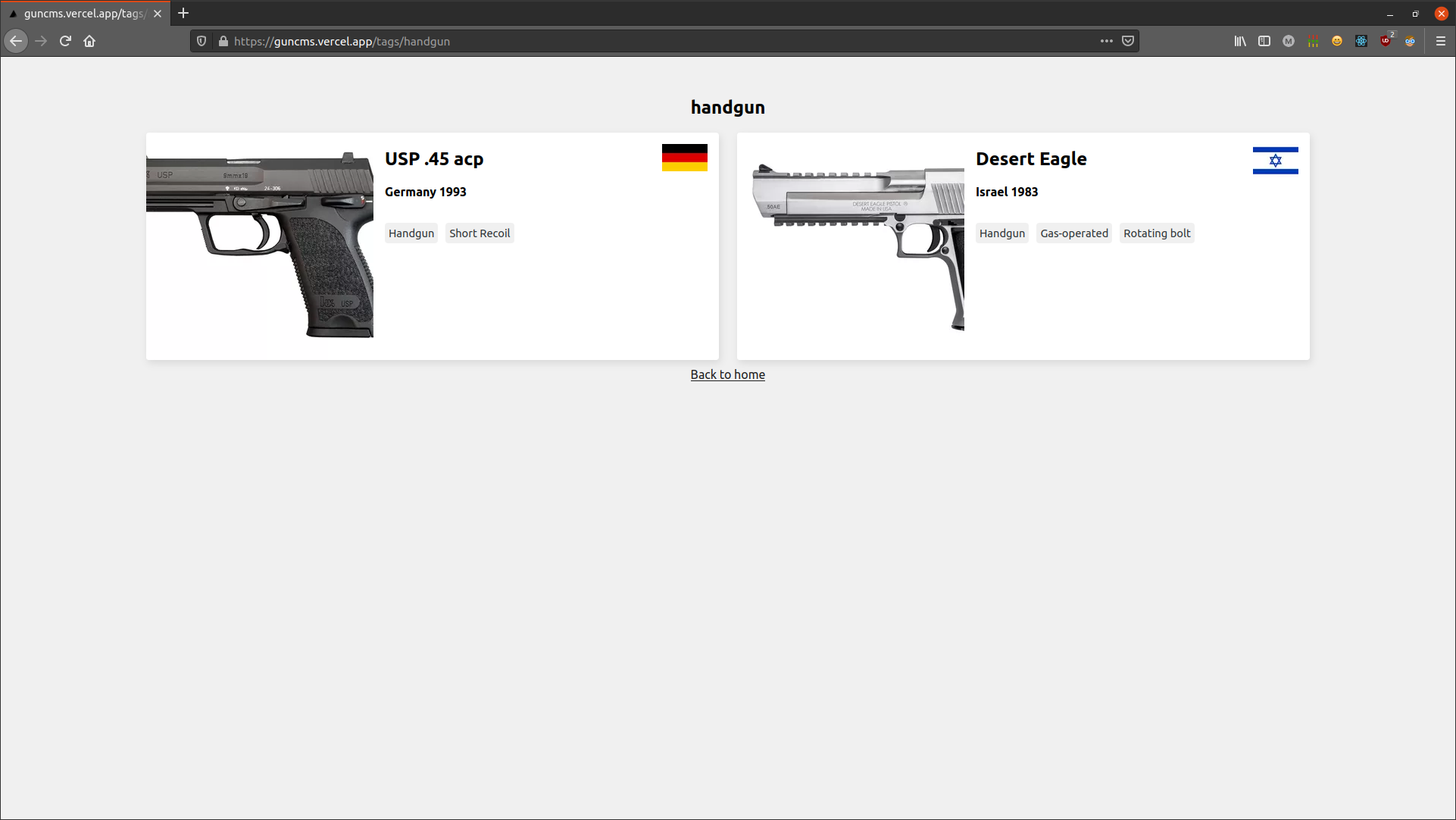This screenshot has height=820, width=1456.
Task: Open the Firefox hamburger application menu
Action: pos(1441,41)
